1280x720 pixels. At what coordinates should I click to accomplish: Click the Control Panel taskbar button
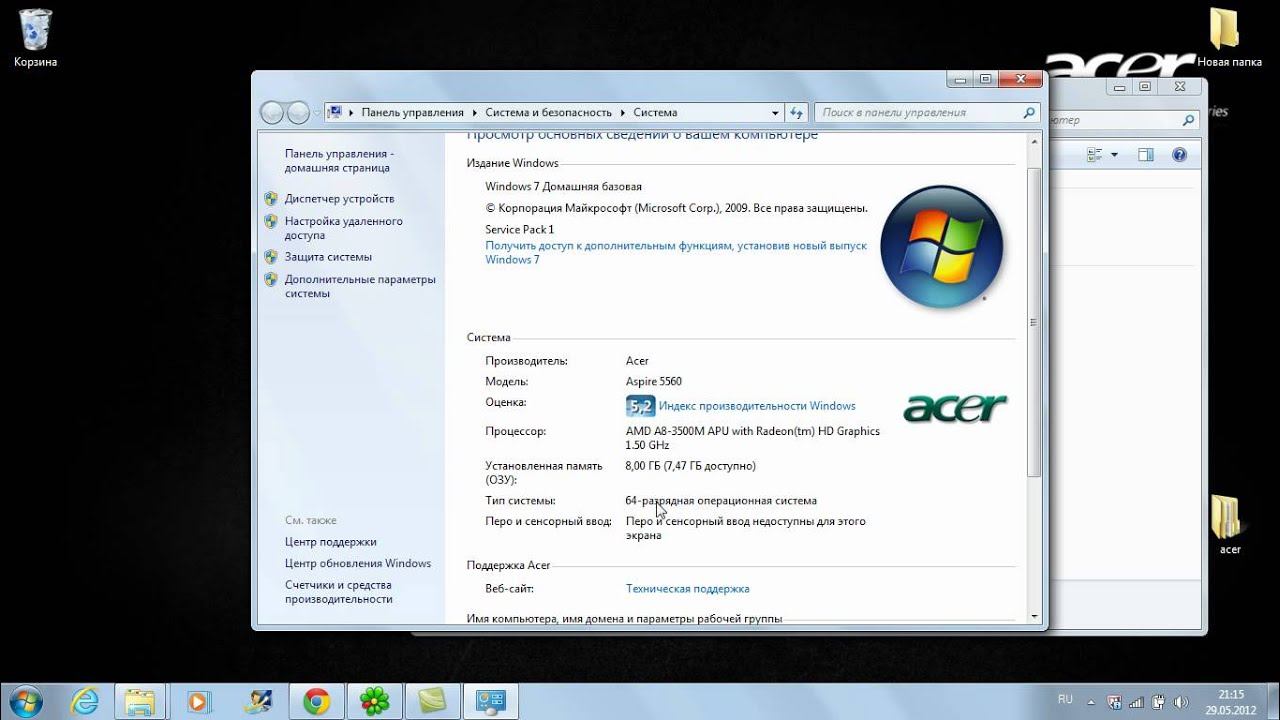(x=491, y=702)
